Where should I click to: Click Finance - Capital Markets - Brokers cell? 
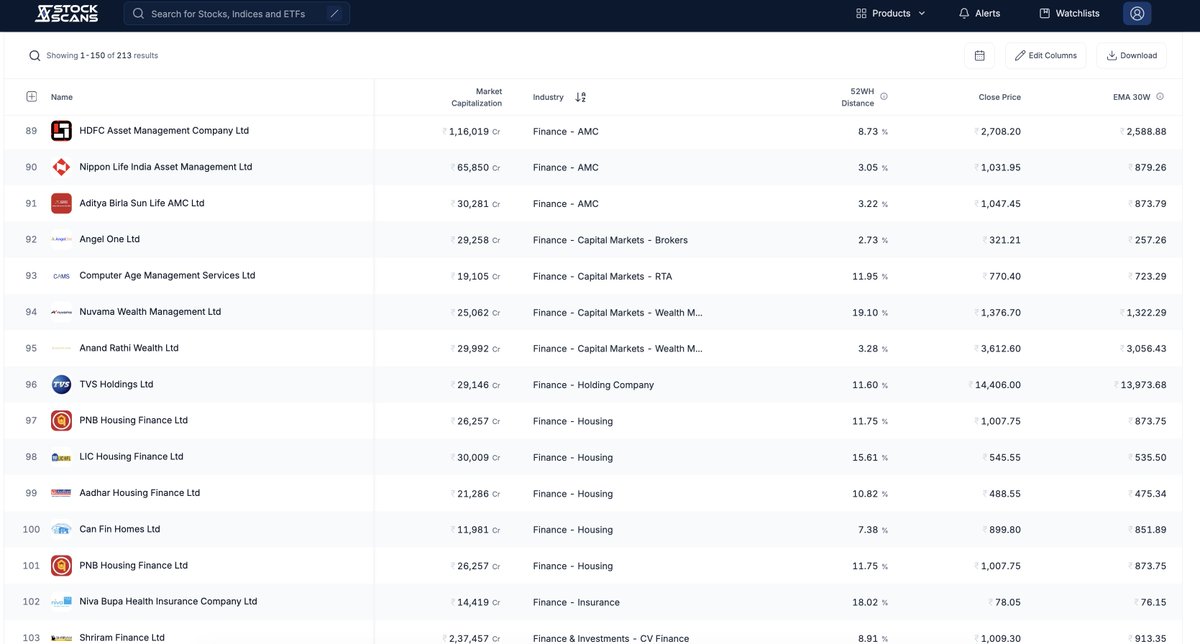pyautogui.click(x=610, y=240)
